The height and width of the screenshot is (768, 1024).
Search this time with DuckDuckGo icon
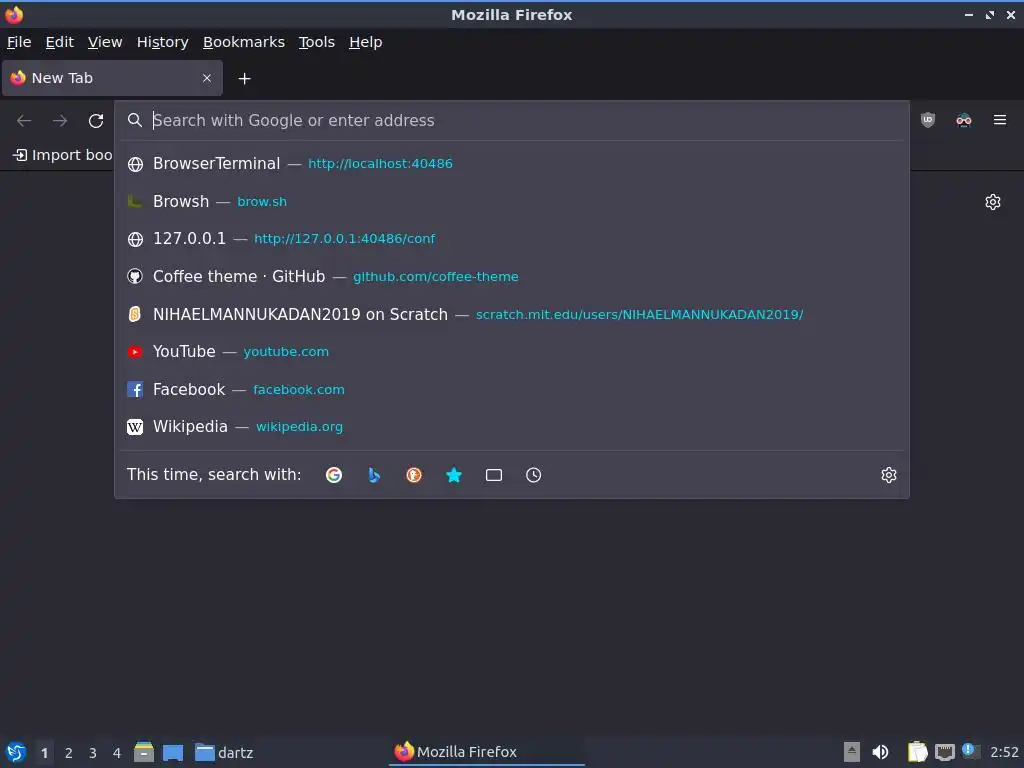[414, 475]
